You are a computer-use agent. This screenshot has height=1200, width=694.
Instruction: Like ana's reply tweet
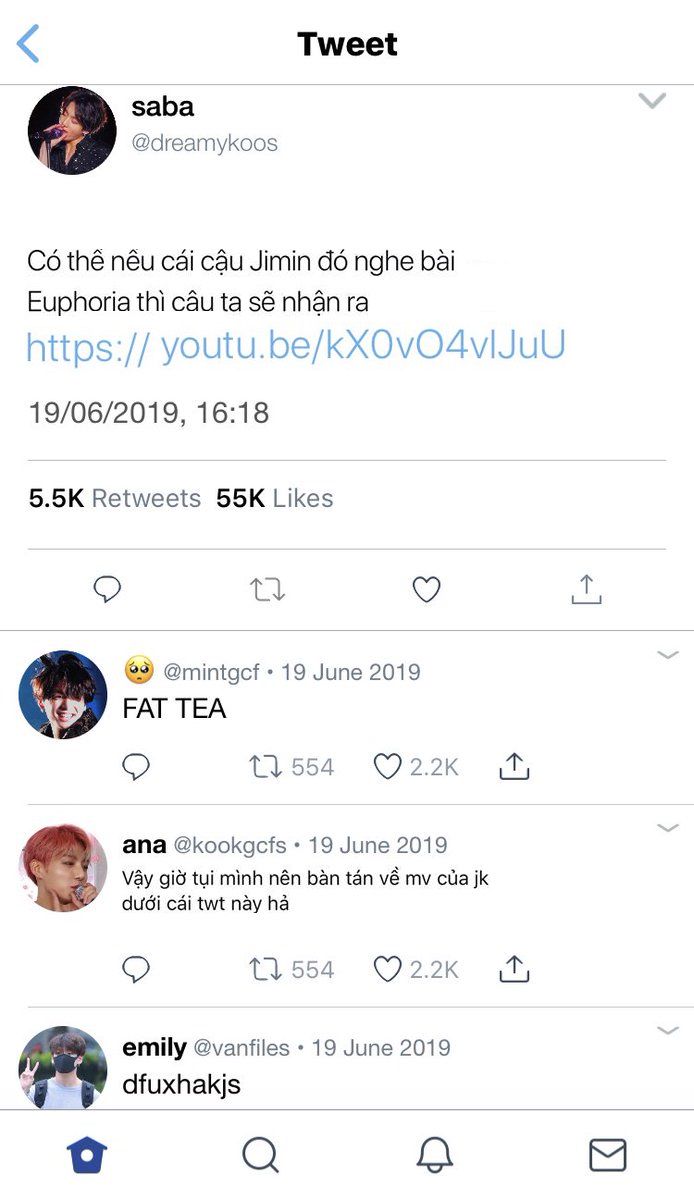tap(386, 969)
